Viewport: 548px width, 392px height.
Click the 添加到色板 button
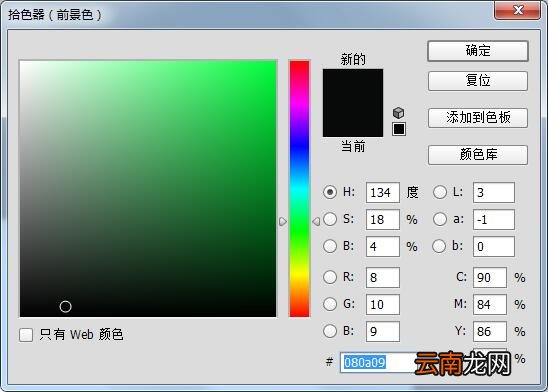(x=478, y=118)
